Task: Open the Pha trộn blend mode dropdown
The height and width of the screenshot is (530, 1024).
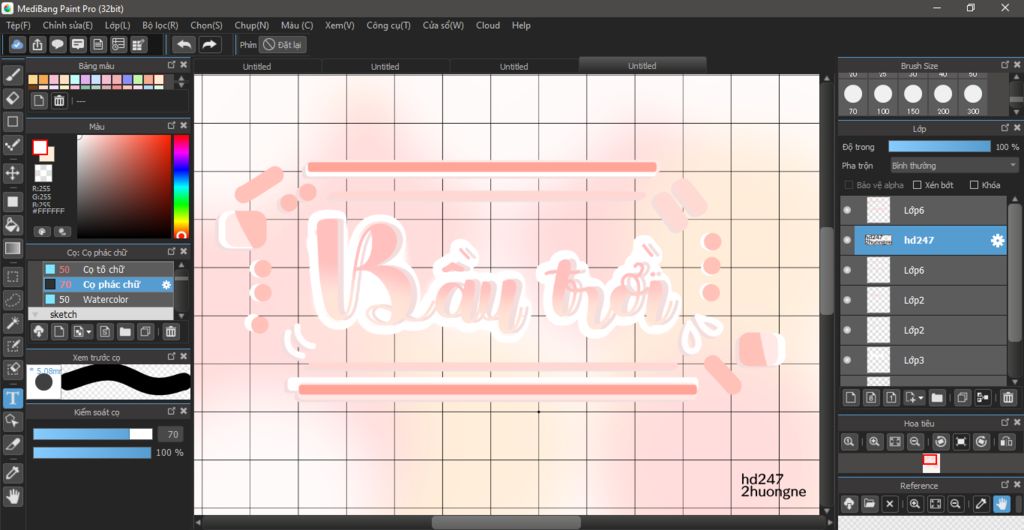Action: 954,166
